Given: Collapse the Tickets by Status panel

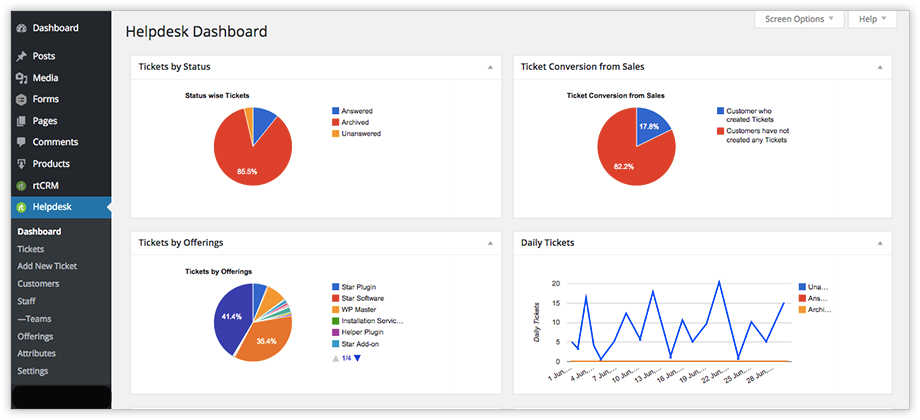Looking at the screenshot, I should point(490,67).
